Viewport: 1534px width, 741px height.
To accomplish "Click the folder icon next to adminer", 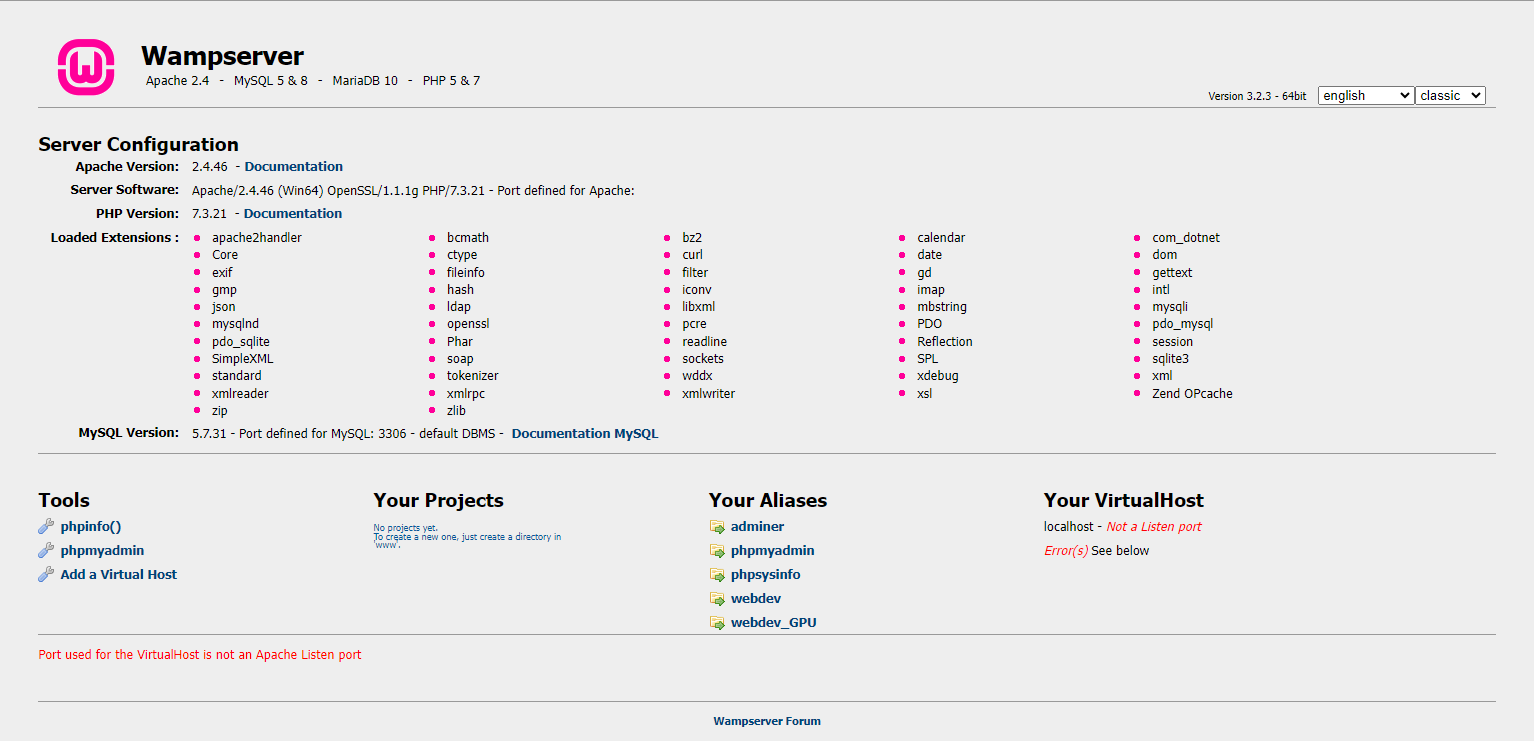I will tap(717, 527).
